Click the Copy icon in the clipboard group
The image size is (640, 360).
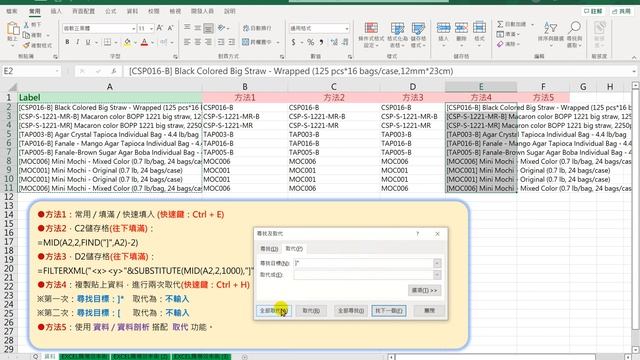pos(27,35)
